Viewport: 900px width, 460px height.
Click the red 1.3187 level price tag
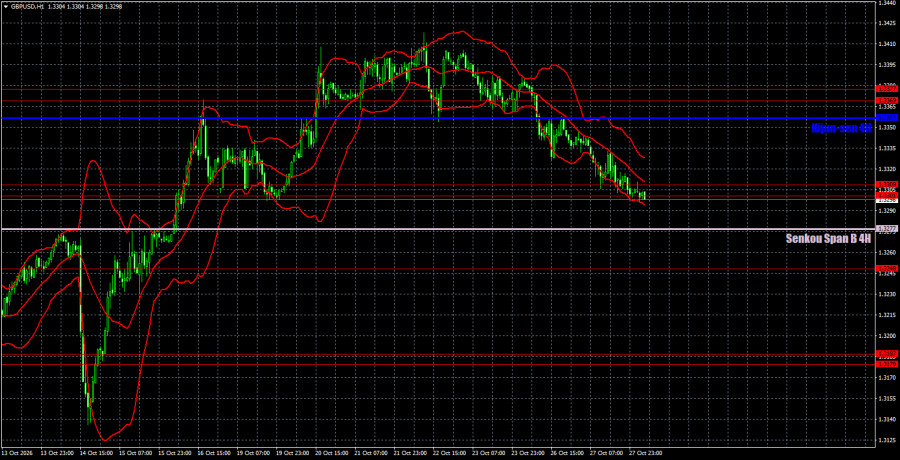click(x=887, y=353)
